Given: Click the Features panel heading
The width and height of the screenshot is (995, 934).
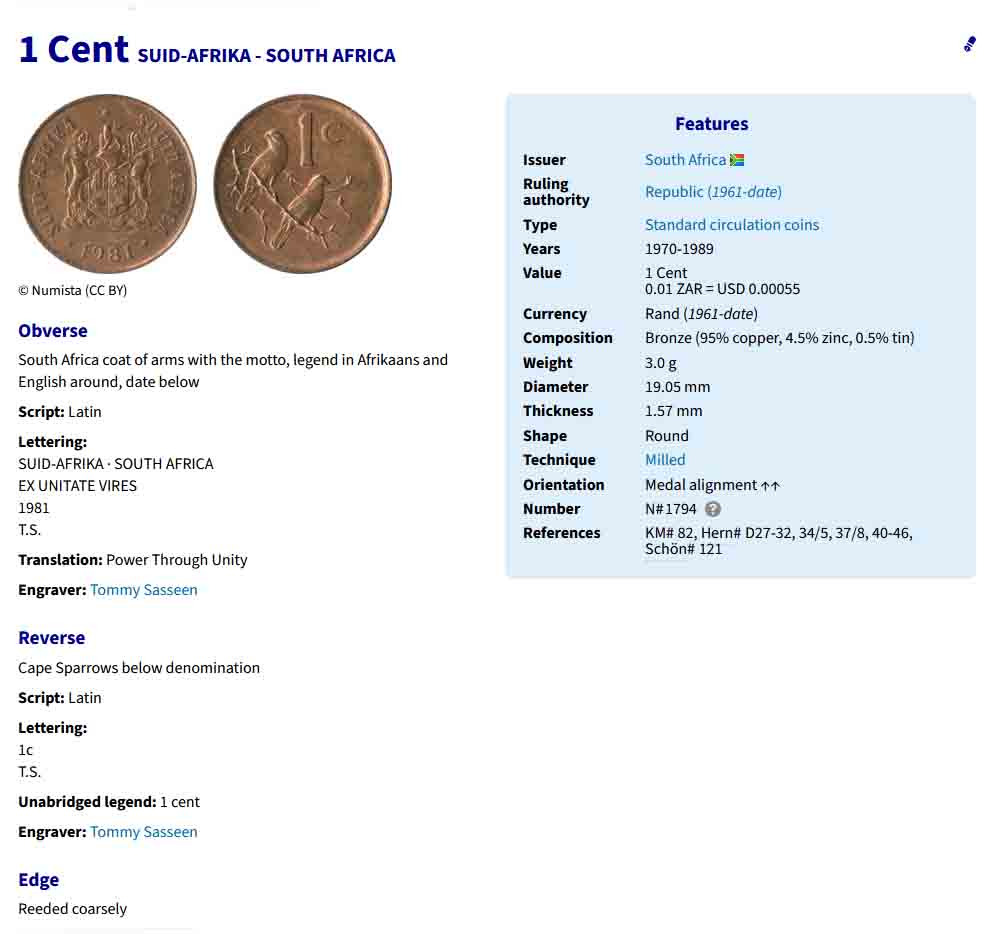Looking at the screenshot, I should pyautogui.click(x=711, y=124).
